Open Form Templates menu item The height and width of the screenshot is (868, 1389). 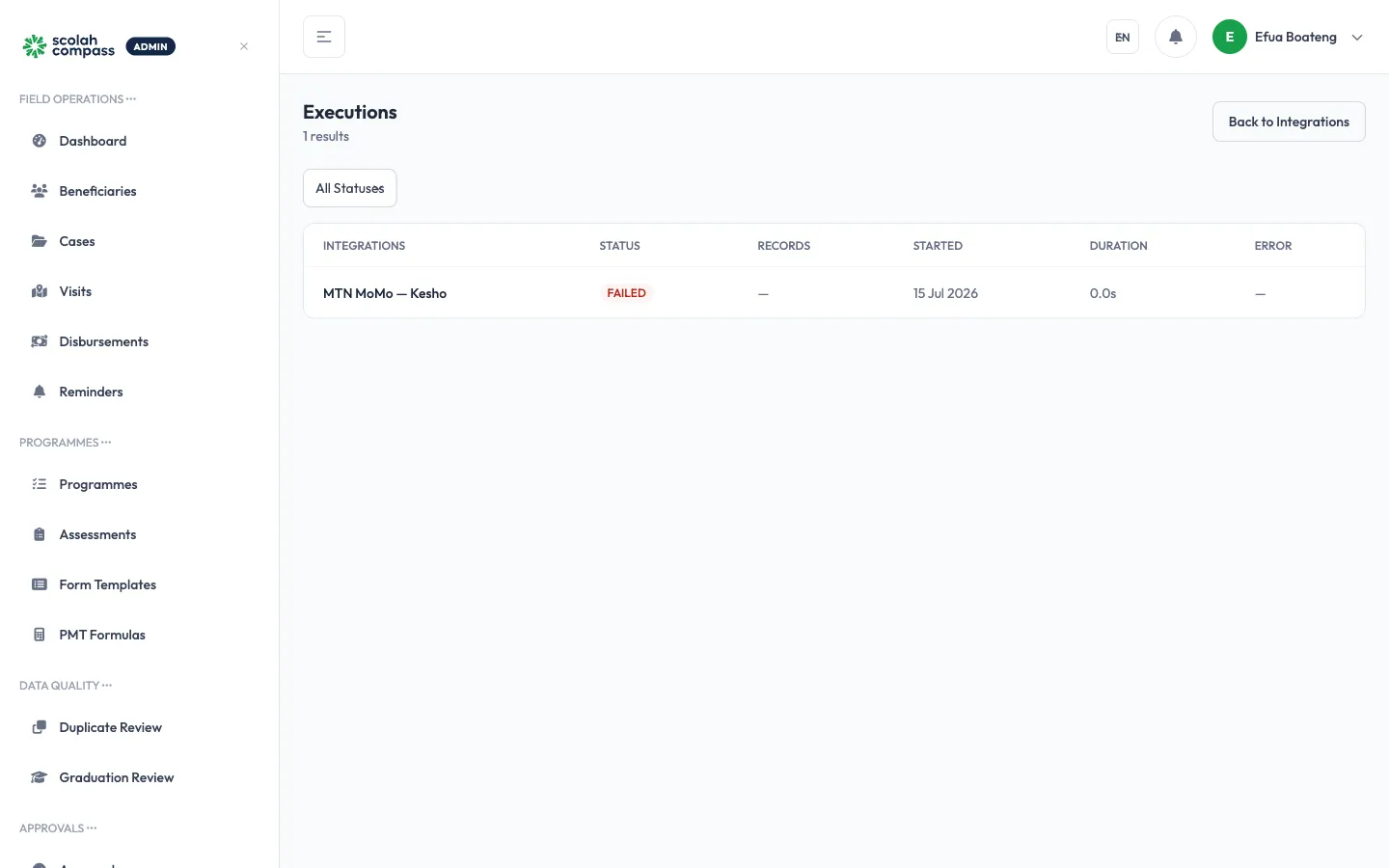140,584
